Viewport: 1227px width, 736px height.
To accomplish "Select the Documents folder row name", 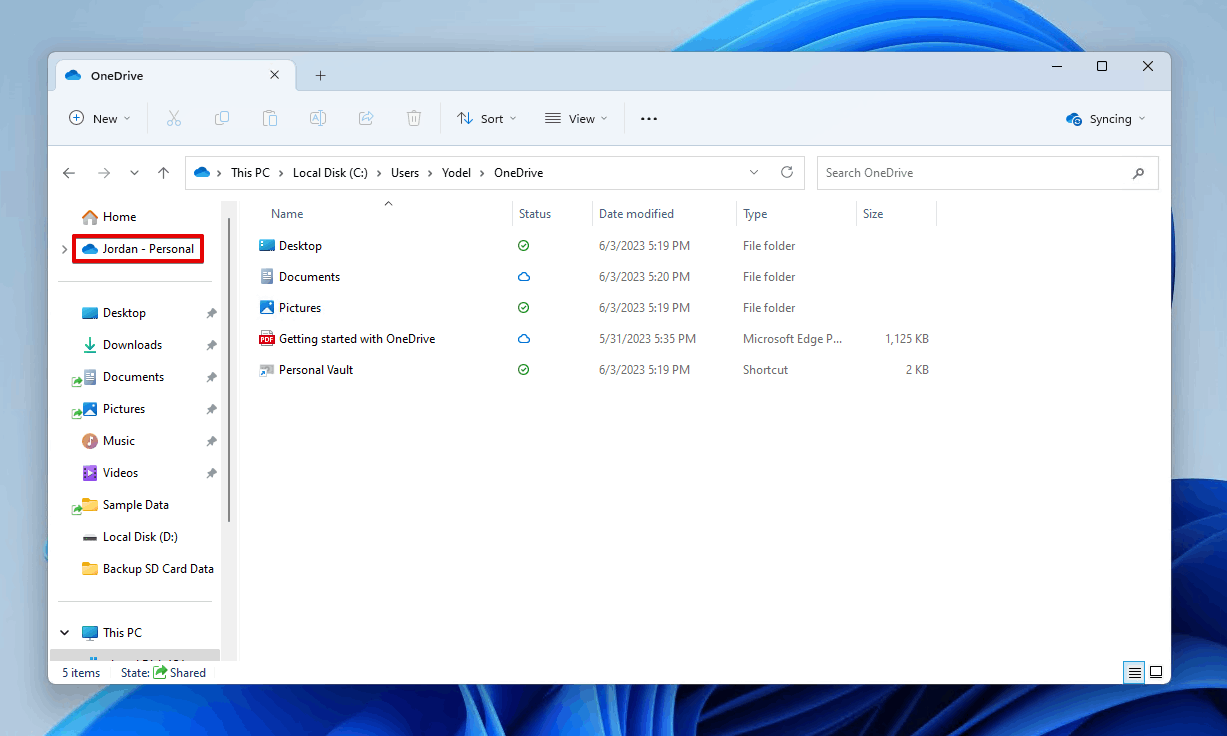I will [x=309, y=277].
